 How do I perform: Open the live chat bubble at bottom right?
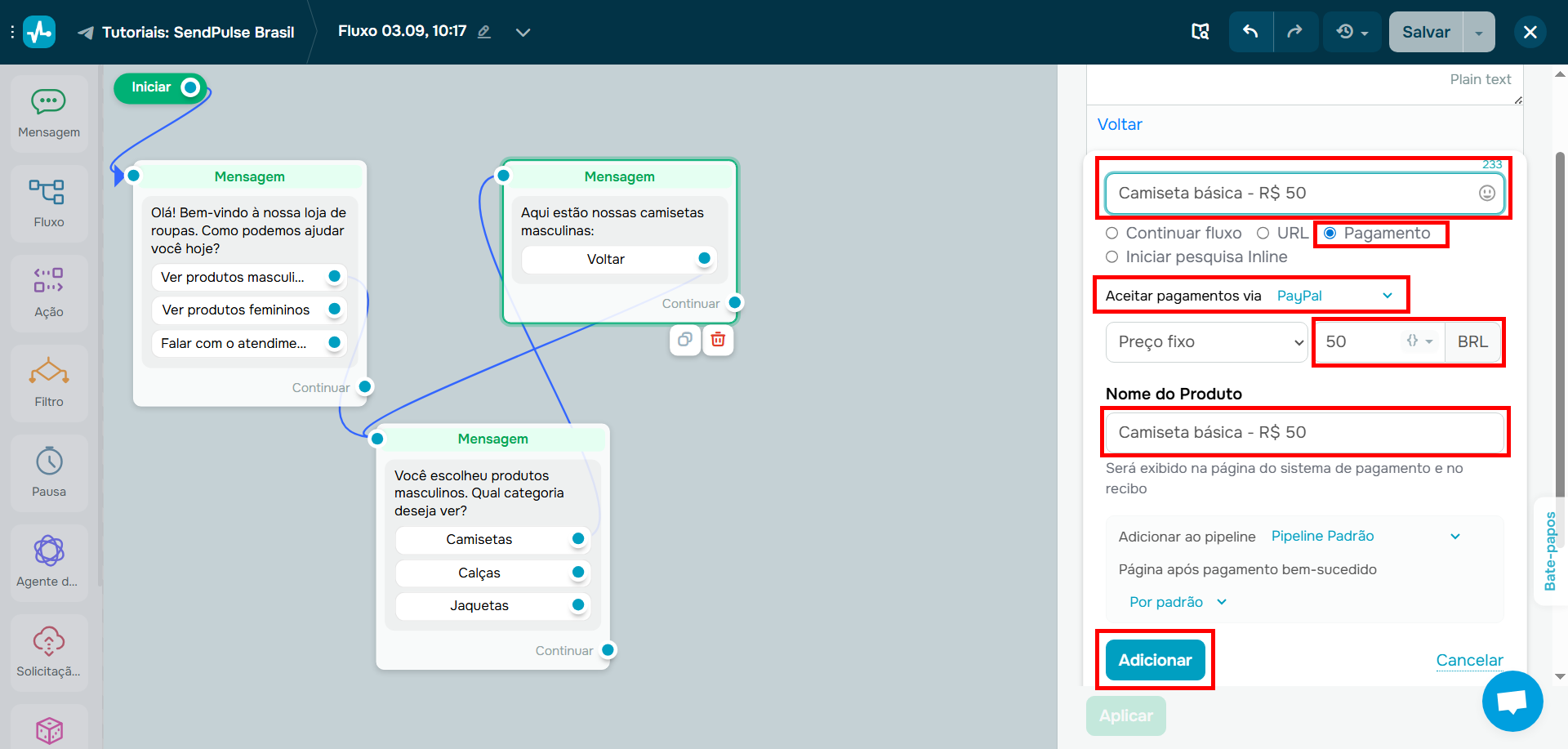(1512, 701)
